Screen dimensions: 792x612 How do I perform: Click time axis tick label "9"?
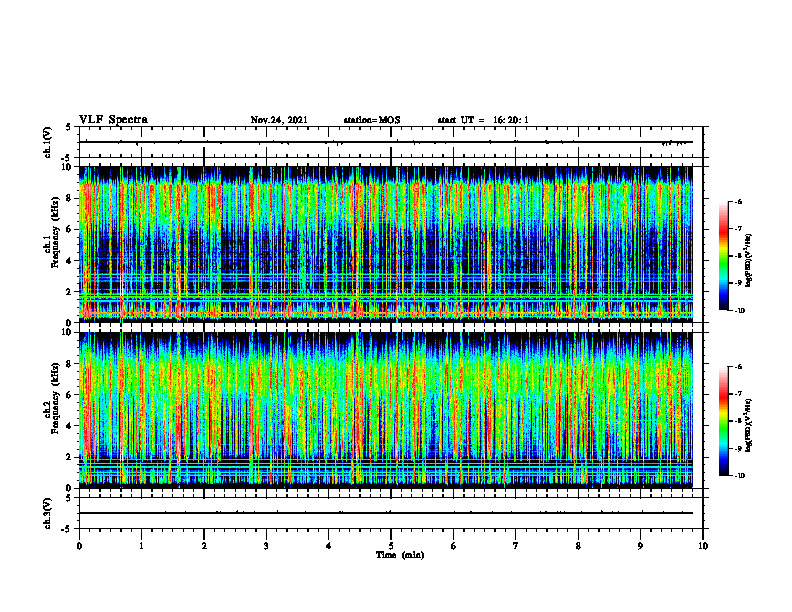[x=640, y=546]
